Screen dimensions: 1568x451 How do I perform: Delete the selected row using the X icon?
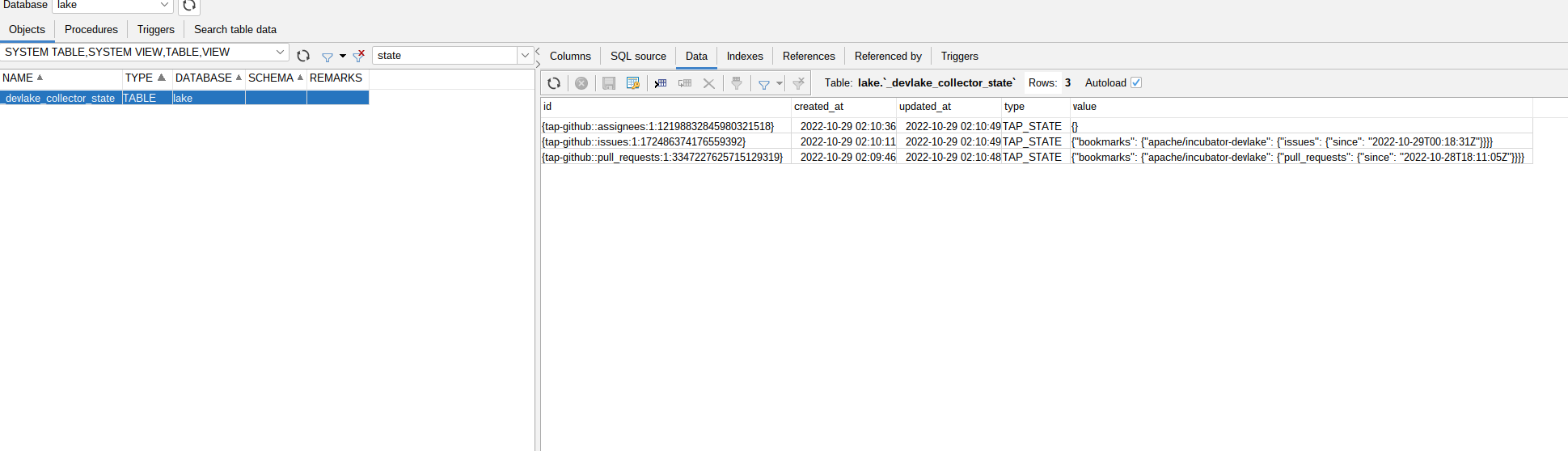(708, 83)
